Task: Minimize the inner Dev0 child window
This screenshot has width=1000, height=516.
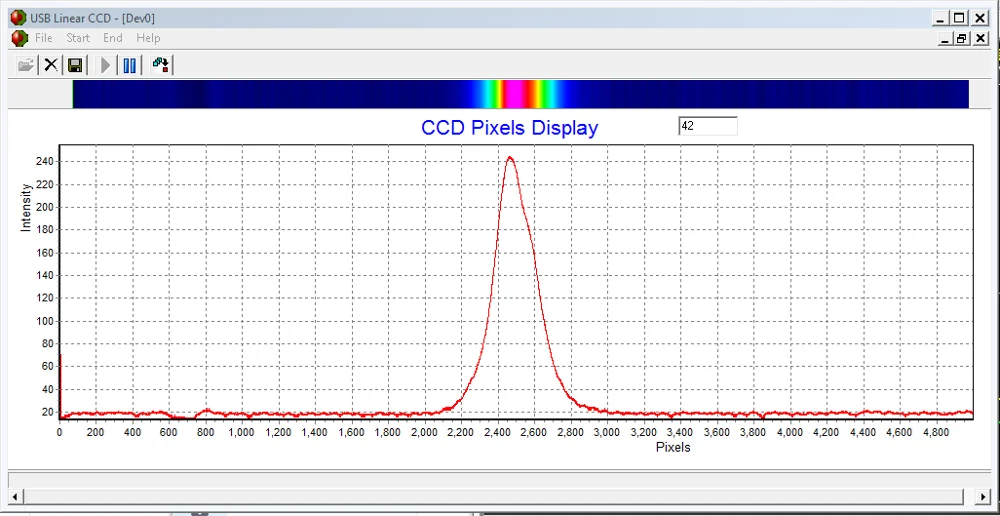Action: [946, 39]
